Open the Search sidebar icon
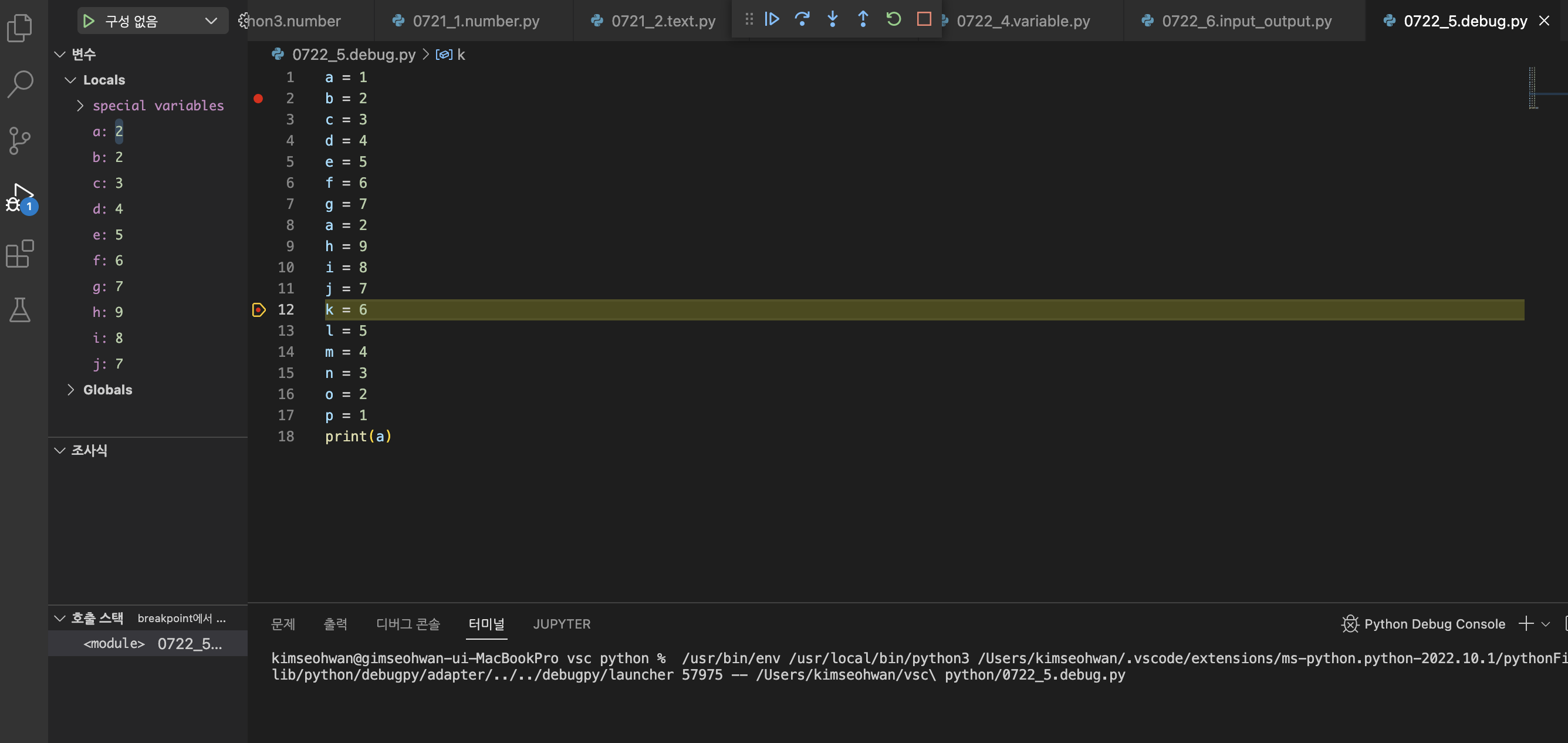This screenshot has height=743, width=1568. point(20,84)
